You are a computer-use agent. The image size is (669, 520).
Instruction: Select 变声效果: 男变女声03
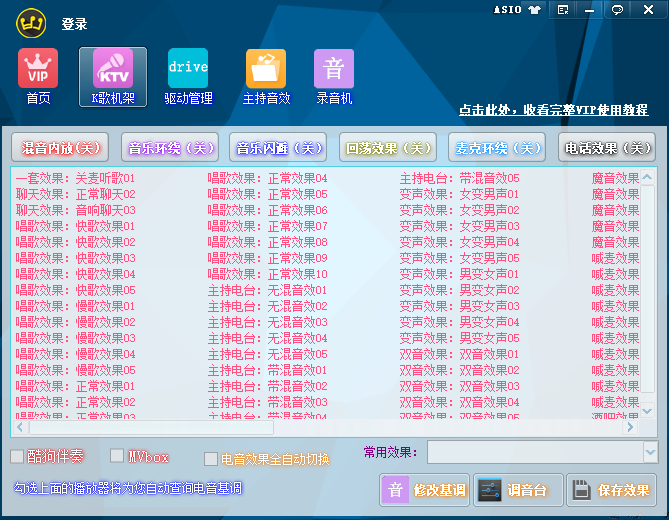pos(460,306)
